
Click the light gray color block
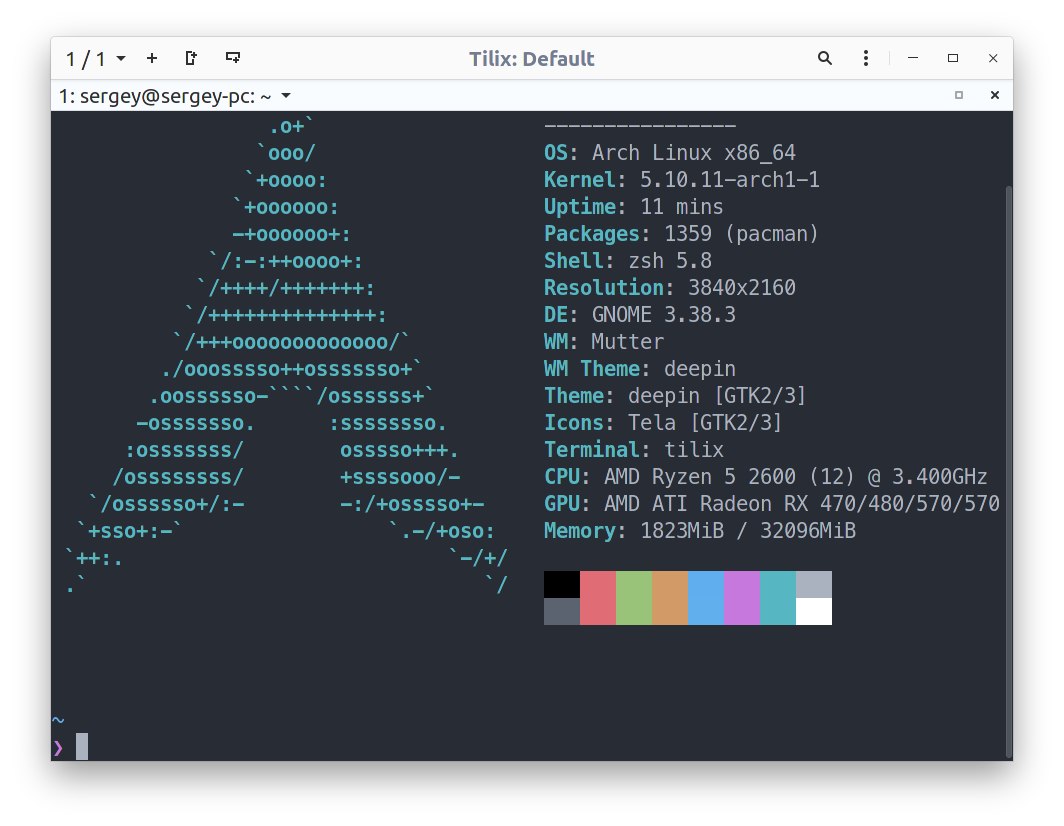coord(814,584)
